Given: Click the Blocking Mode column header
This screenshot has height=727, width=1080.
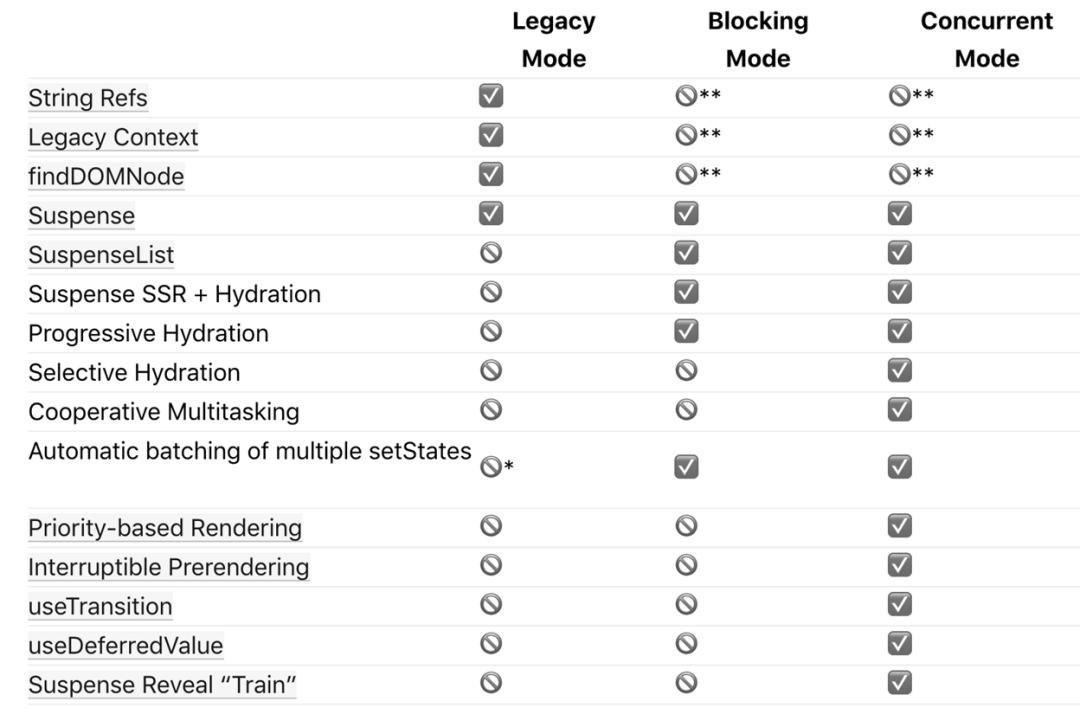Looking at the screenshot, I should click(x=758, y=40).
